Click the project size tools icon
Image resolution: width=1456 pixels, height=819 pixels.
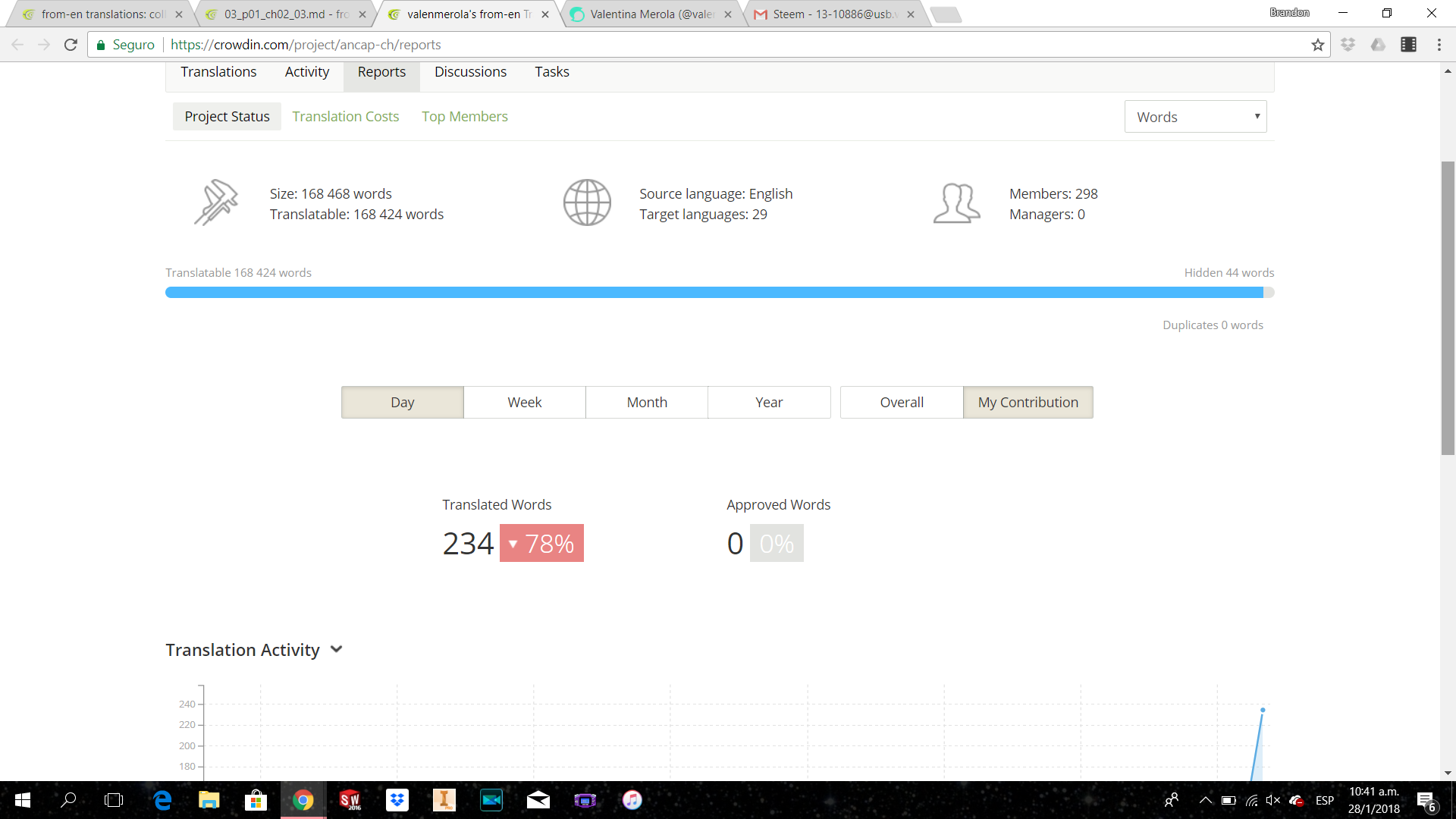pyautogui.click(x=216, y=202)
